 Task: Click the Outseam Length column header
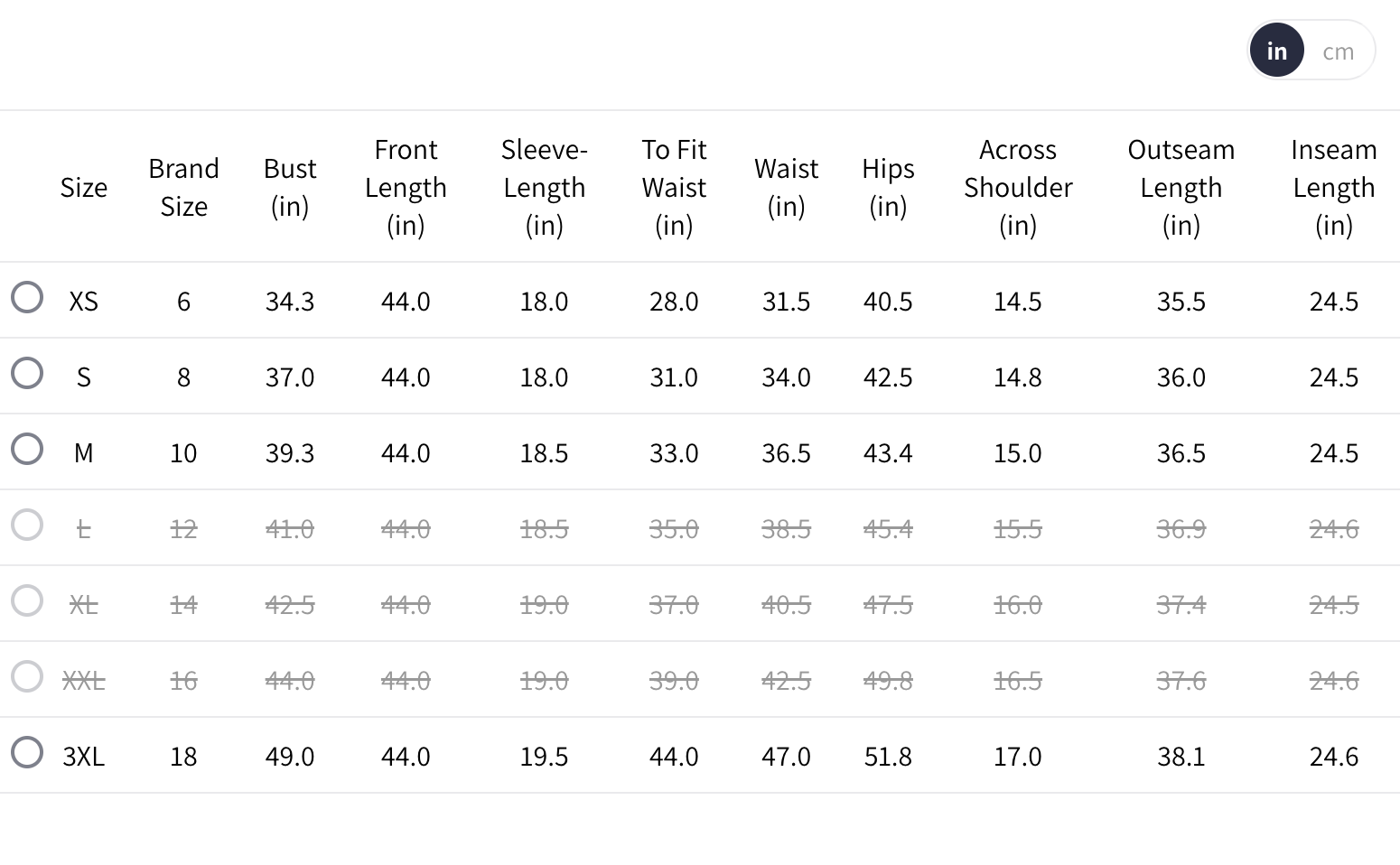coord(1181,187)
